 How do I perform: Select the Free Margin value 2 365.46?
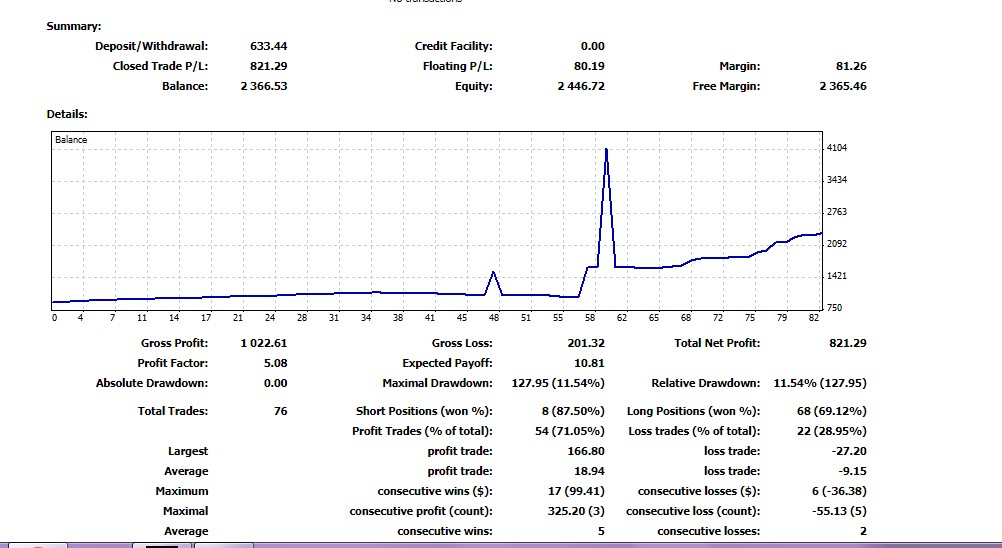843,86
